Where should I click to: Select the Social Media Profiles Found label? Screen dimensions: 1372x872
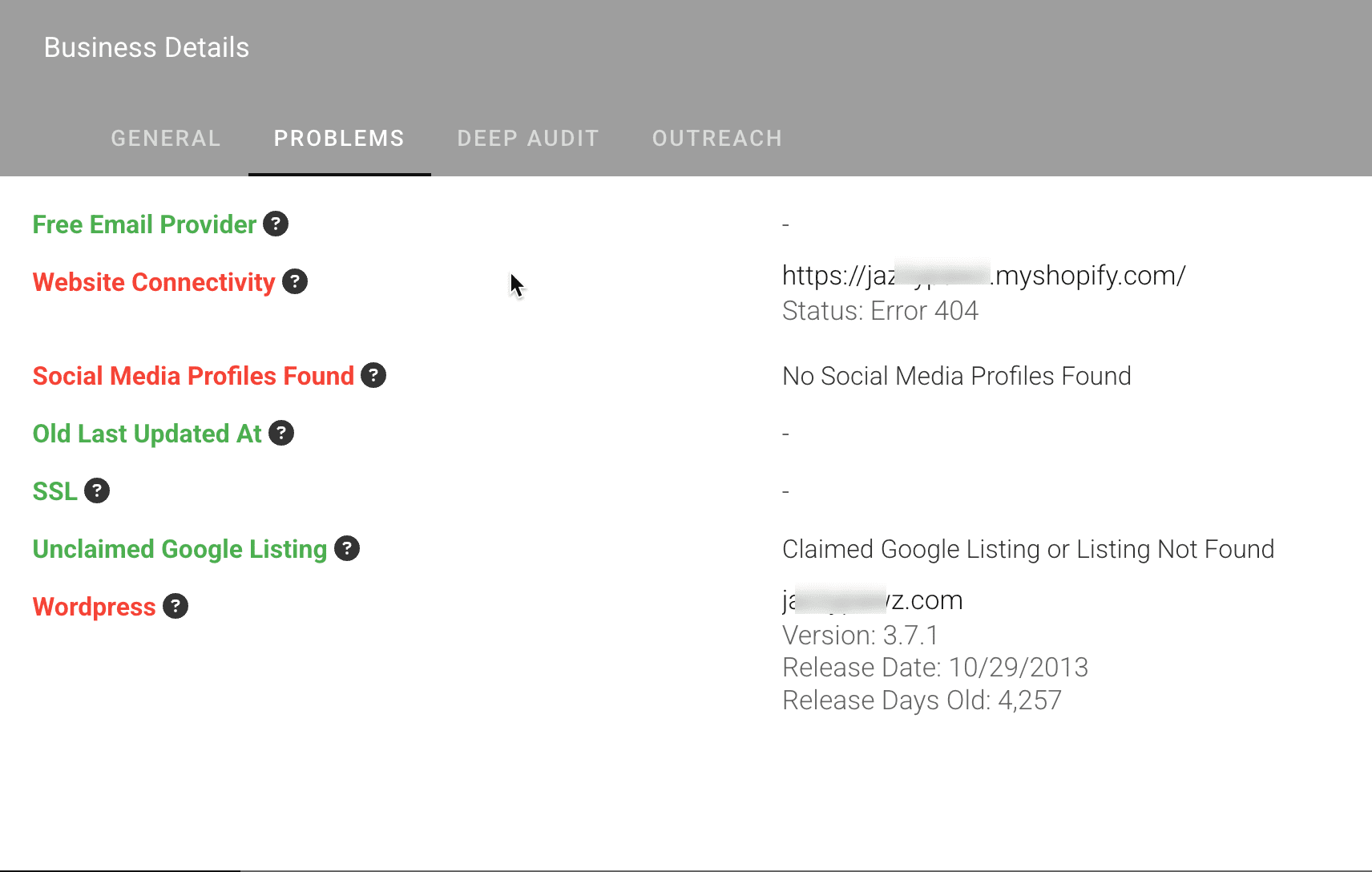[x=193, y=376]
